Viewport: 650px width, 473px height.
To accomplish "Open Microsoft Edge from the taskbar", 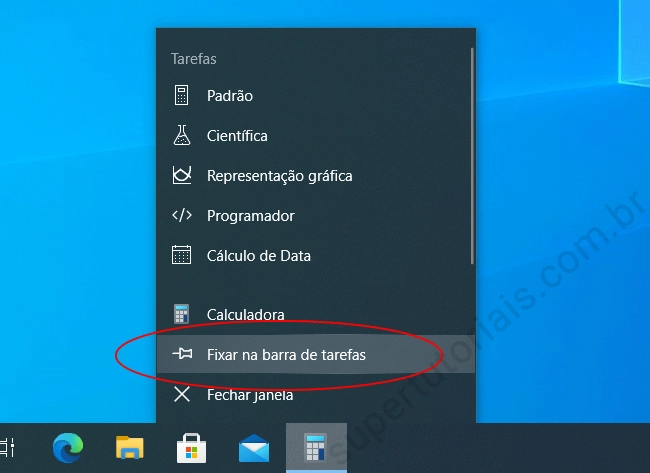I will pyautogui.click(x=68, y=448).
